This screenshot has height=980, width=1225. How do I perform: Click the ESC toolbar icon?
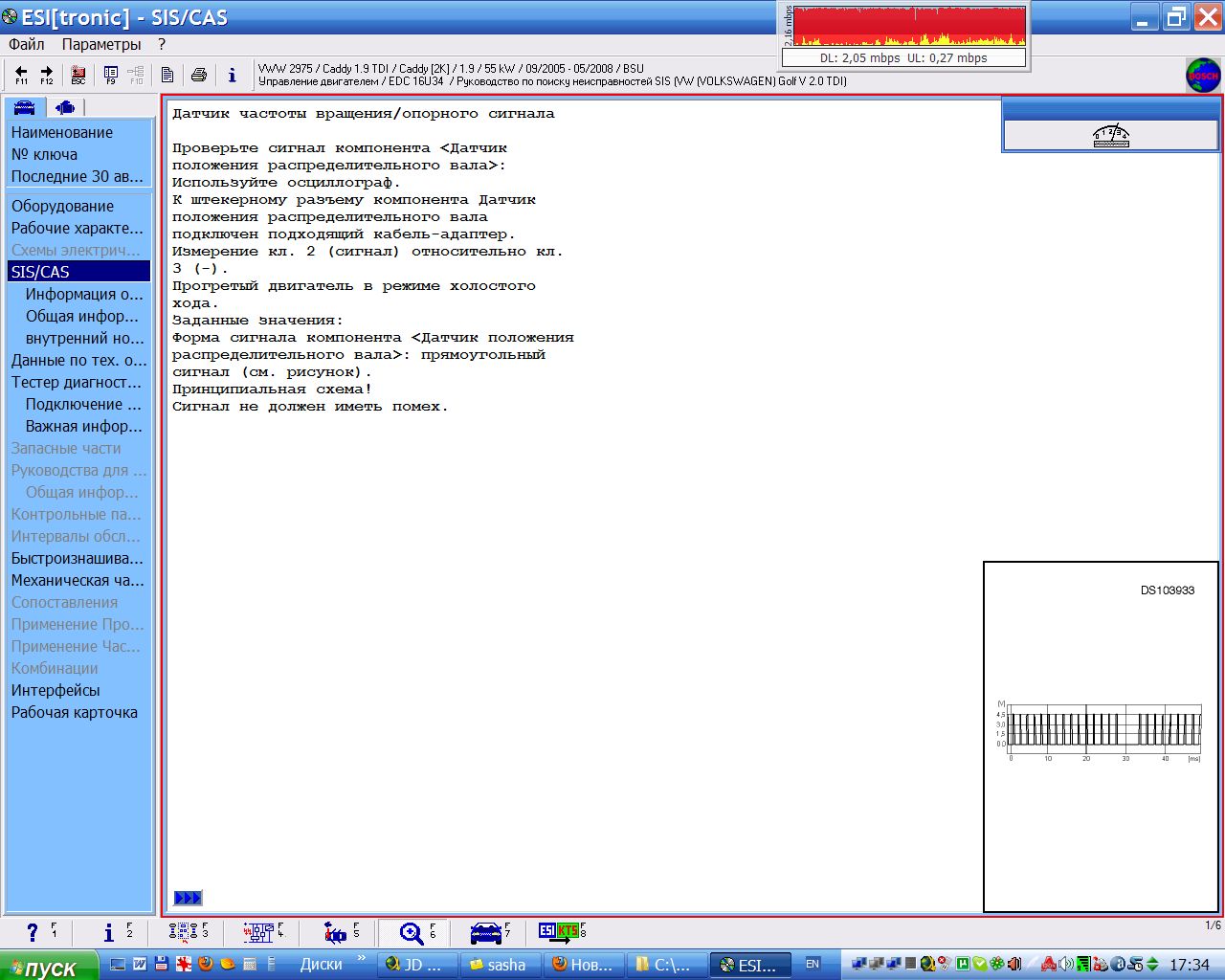(x=78, y=75)
